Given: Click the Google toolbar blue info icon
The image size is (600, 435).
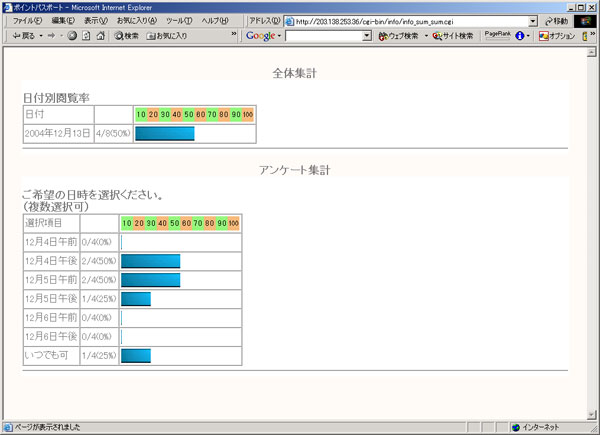Looking at the screenshot, I should tap(520, 36).
